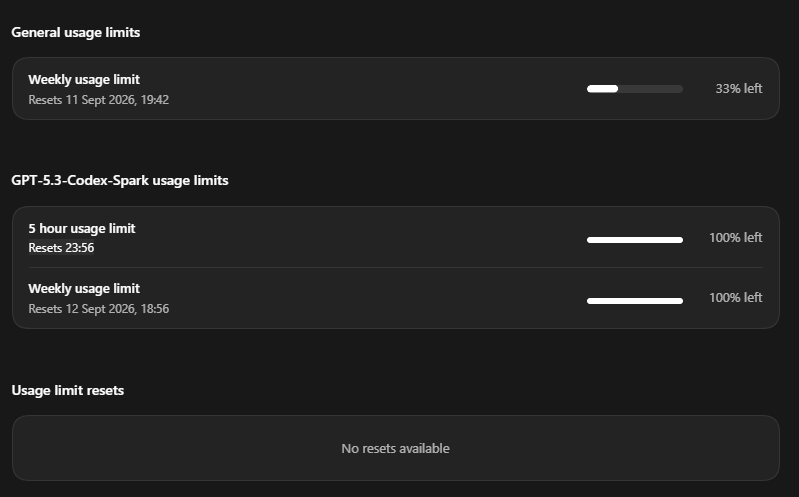Select the Codex-Spark Weekly usage limit label
Viewport: 799px width, 497px height.
[84, 289]
